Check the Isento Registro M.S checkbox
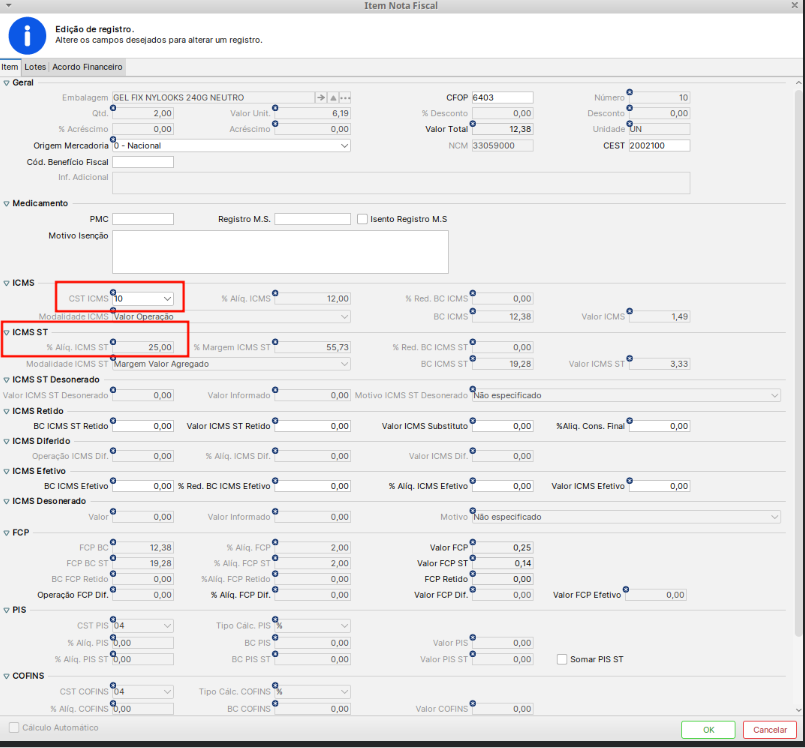Image resolution: width=805 pixels, height=748 pixels. tap(363, 219)
